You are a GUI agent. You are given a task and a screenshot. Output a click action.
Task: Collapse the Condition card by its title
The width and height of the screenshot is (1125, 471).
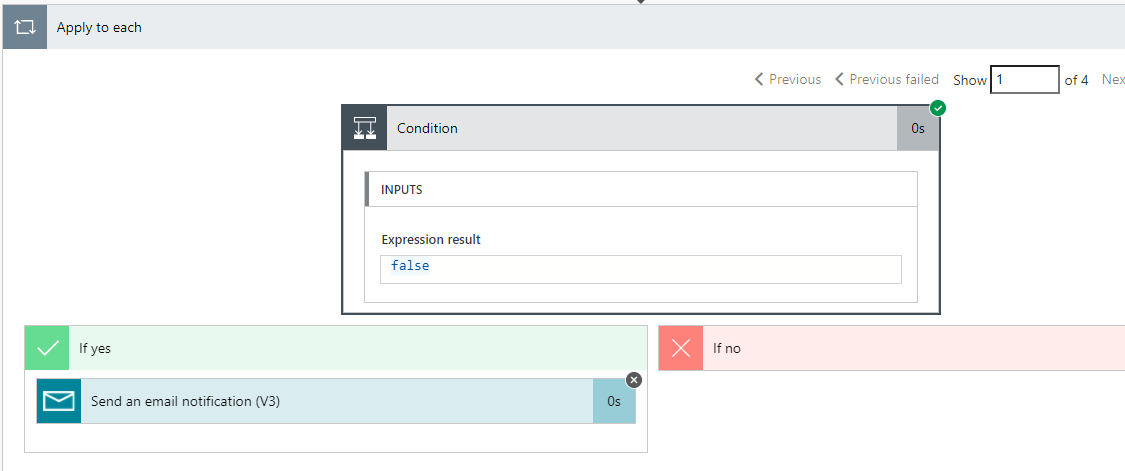[x=428, y=128]
